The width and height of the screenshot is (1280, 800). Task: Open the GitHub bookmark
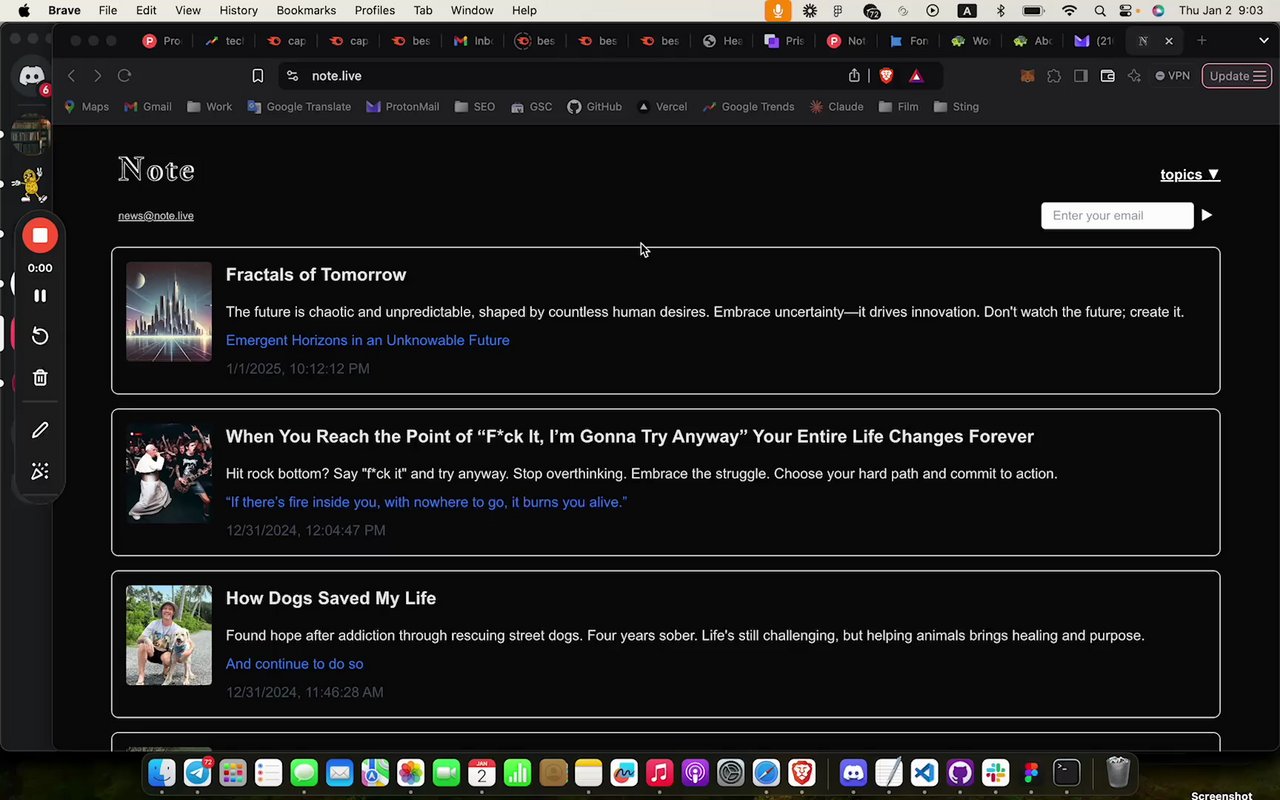594,107
